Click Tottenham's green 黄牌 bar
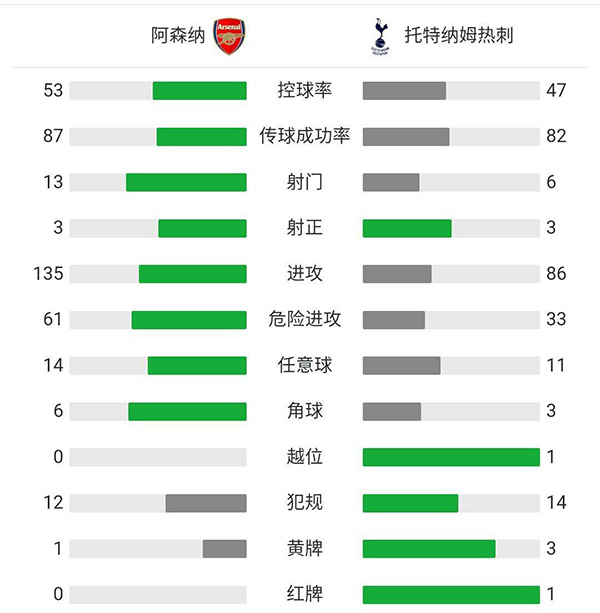The width and height of the screenshot is (600, 613). pyautogui.click(x=429, y=548)
